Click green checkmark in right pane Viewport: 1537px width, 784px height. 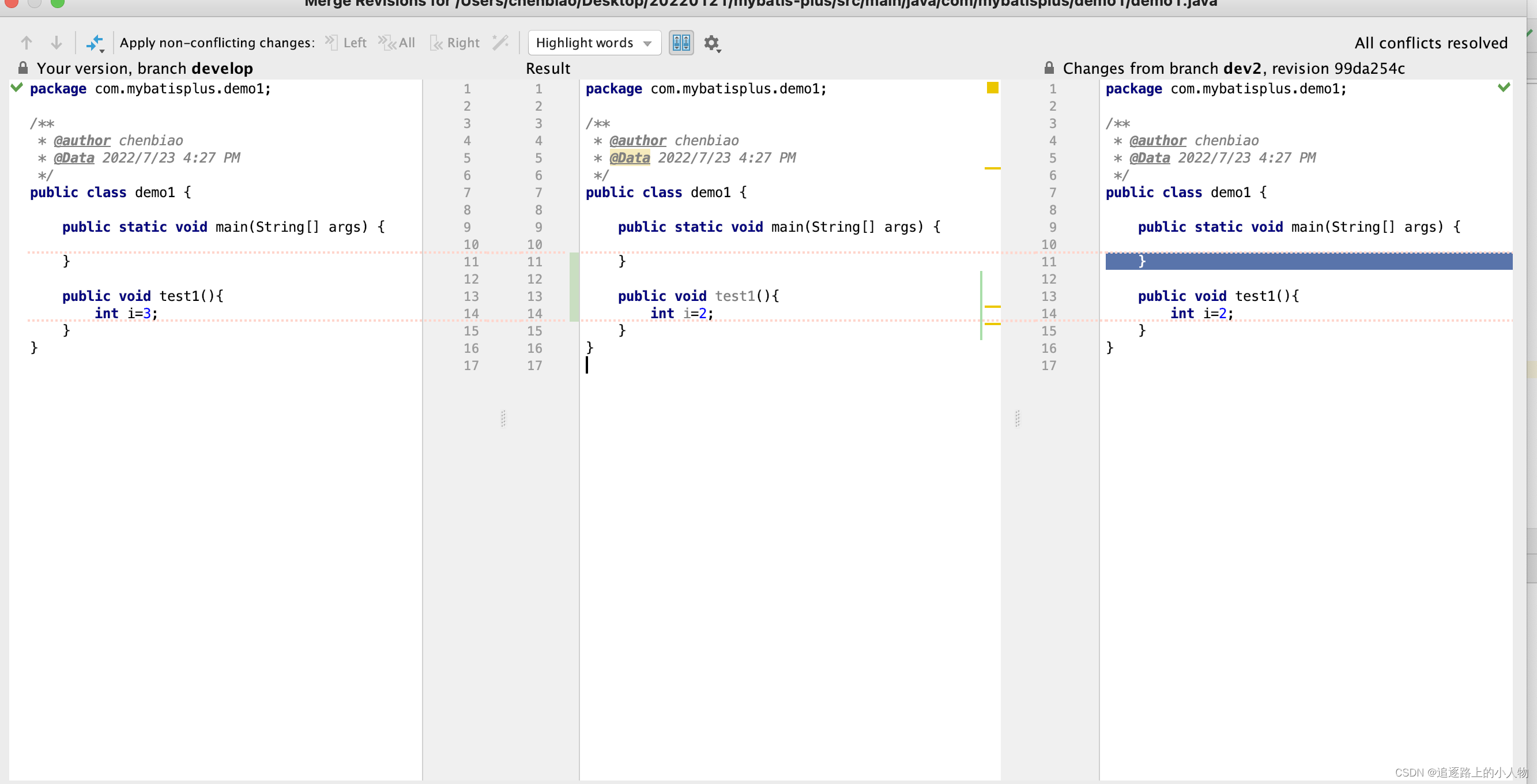pos(1504,88)
